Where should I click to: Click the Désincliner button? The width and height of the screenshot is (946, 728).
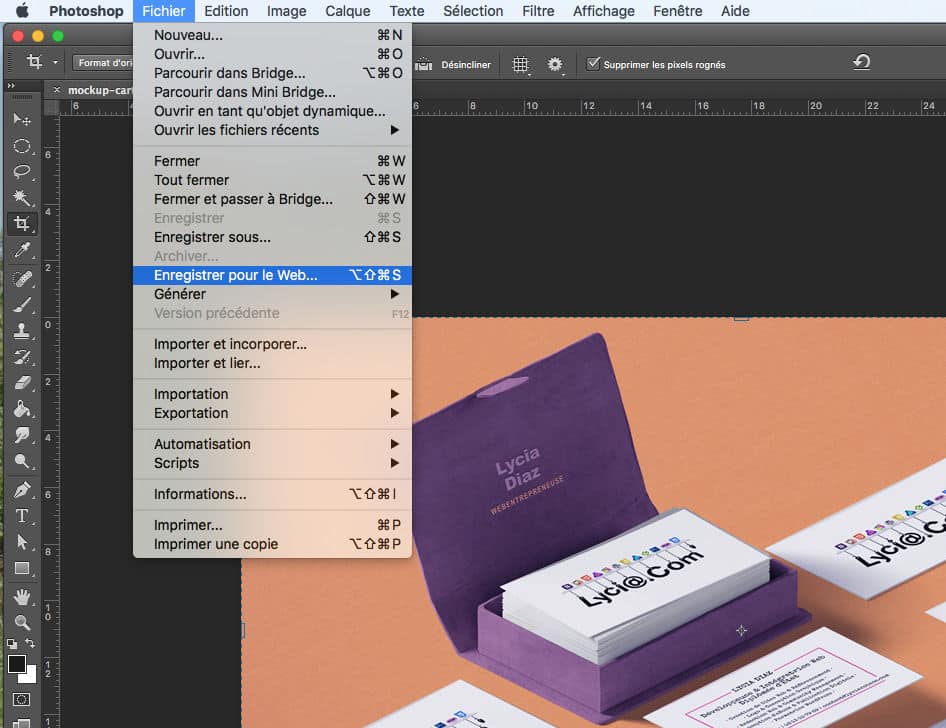tap(456, 64)
